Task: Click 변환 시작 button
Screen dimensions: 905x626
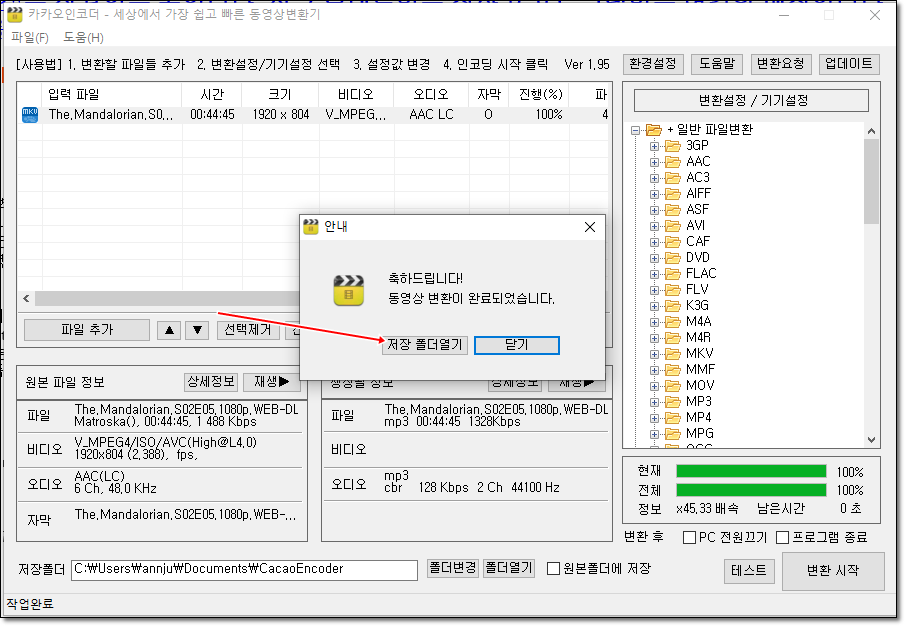Action: pos(833,571)
